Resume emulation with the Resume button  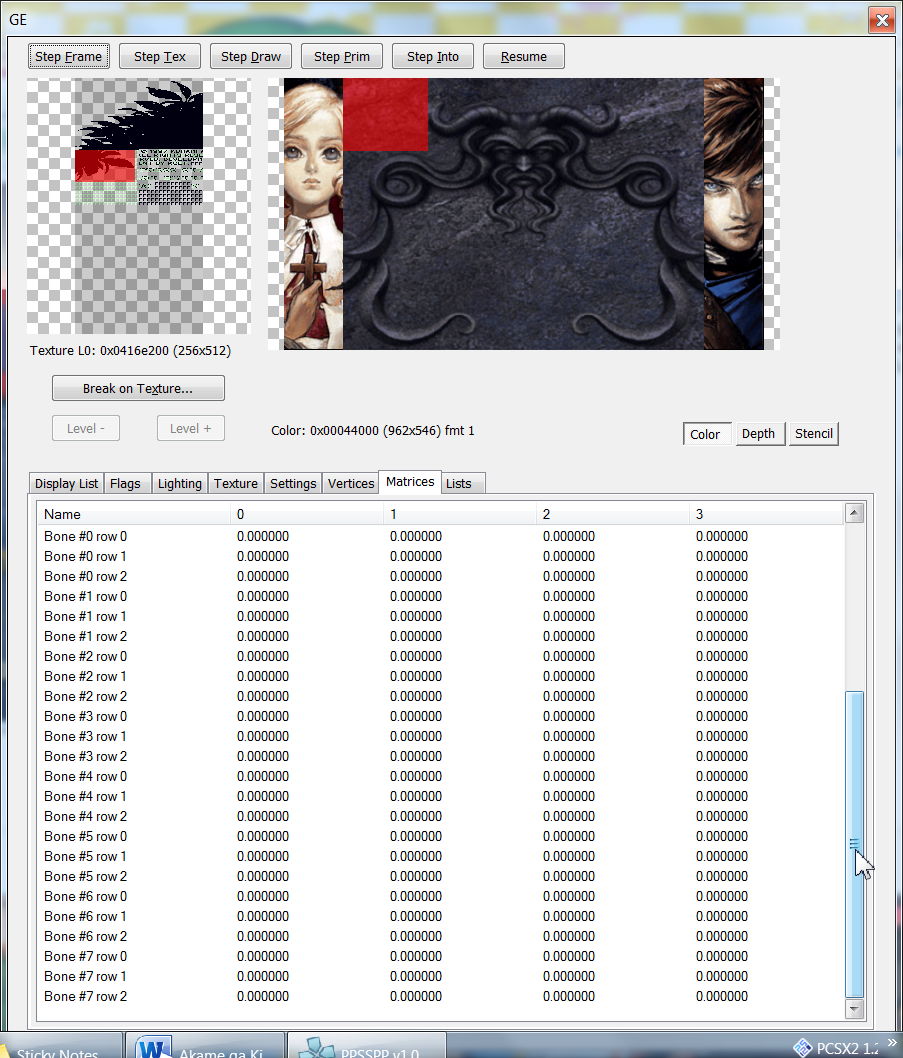point(523,57)
